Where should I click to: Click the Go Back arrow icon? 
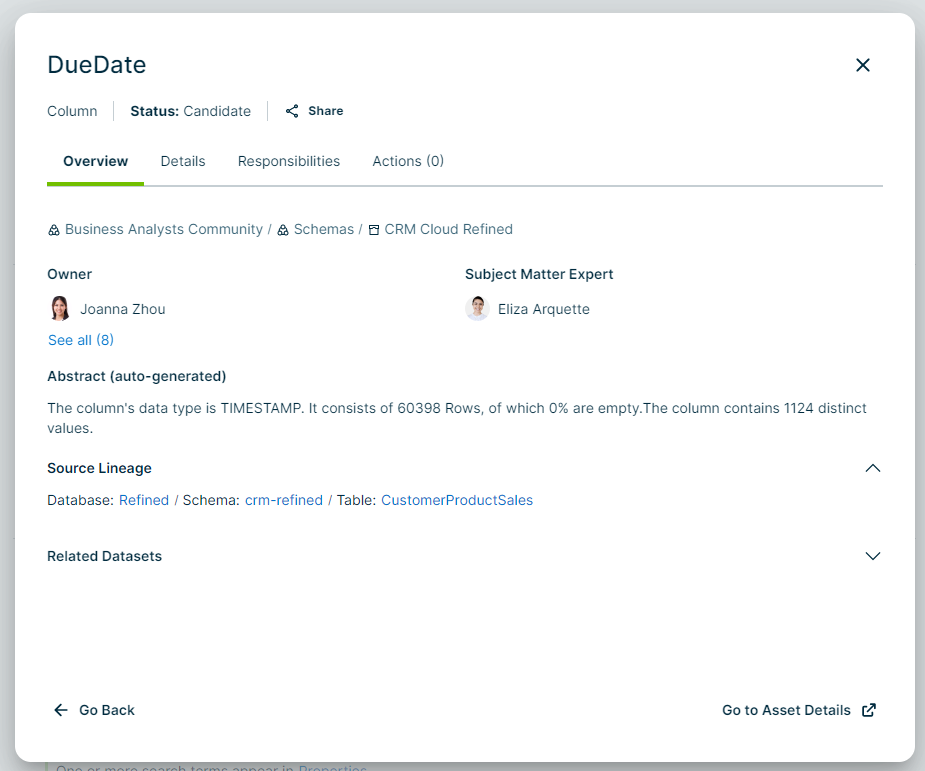pos(61,710)
